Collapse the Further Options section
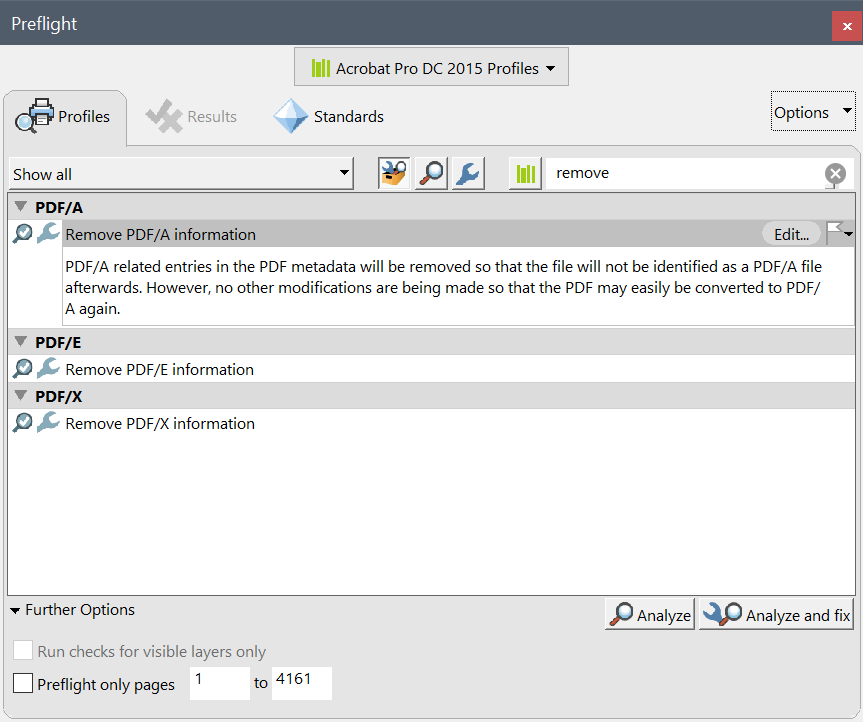This screenshot has height=722, width=863. point(16,609)
